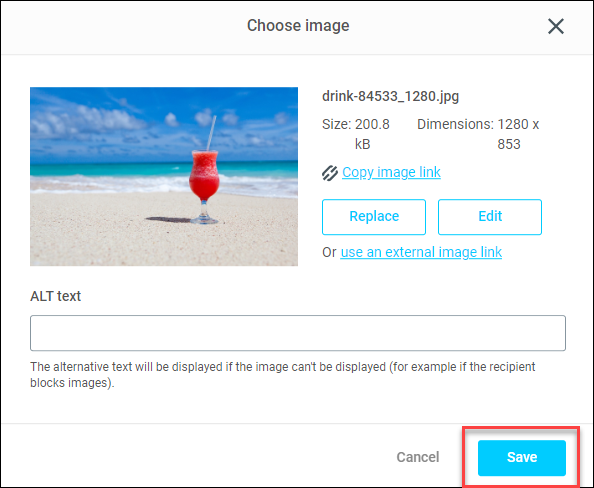Close the Choose image dialog
Screen dimensions: 594x488
click(556, 27)
